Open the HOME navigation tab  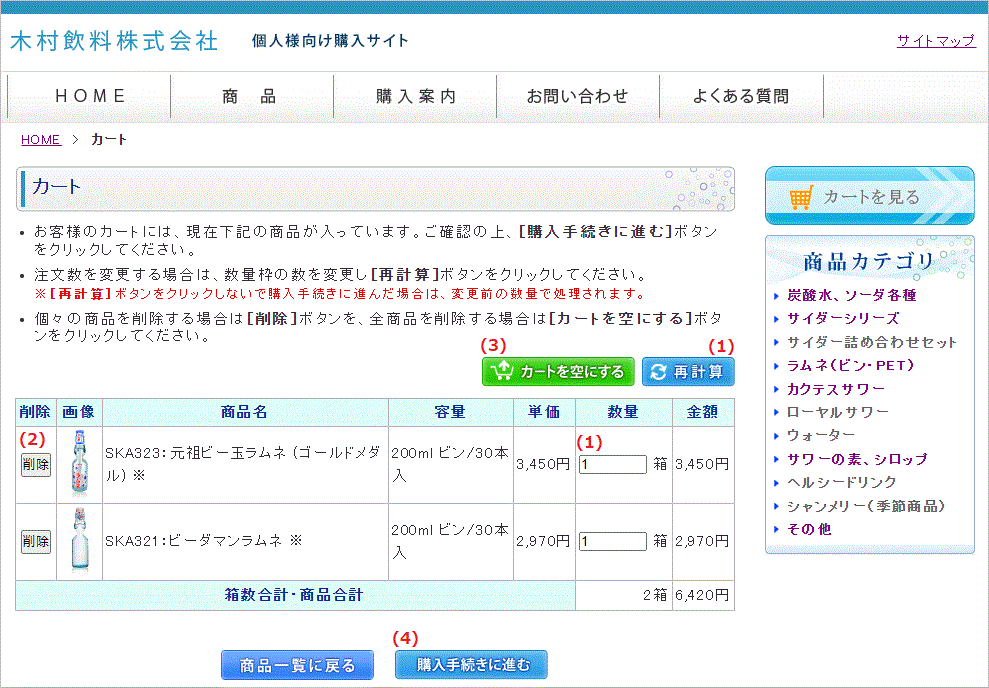coord(90,97)
